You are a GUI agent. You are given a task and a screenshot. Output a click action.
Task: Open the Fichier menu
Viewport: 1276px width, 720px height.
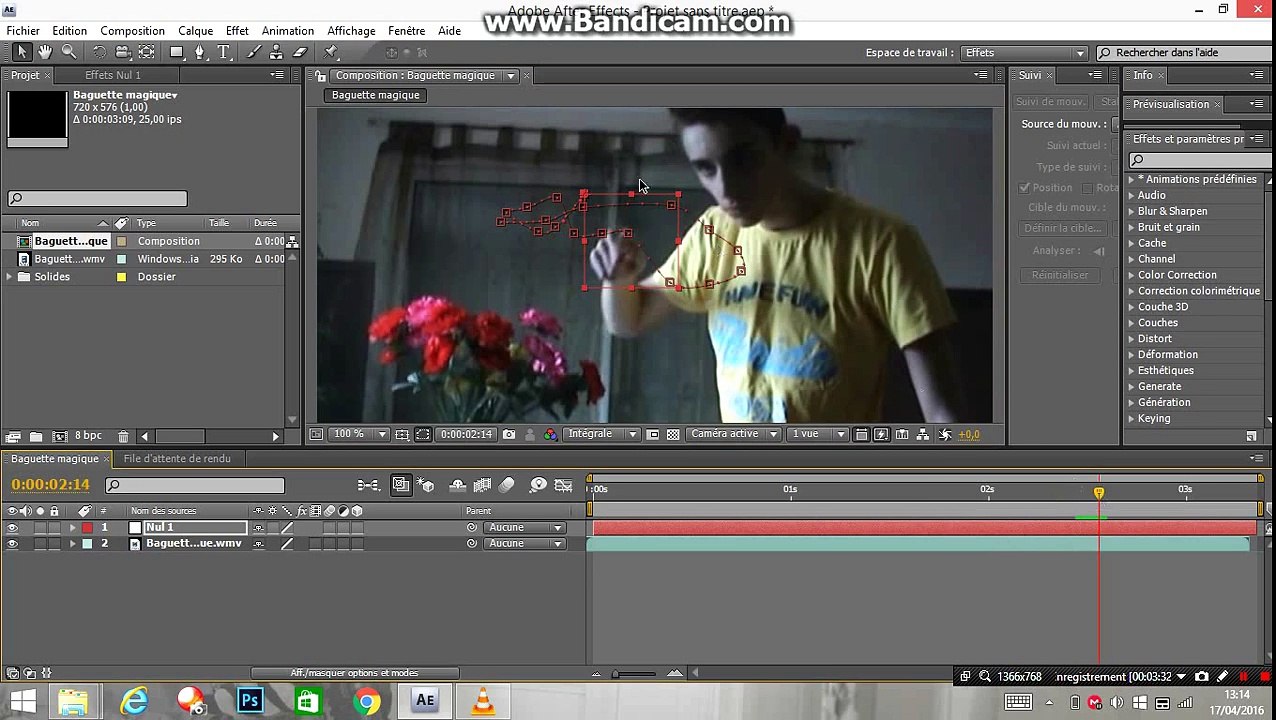pyautogui.click(x=23, y=31)
